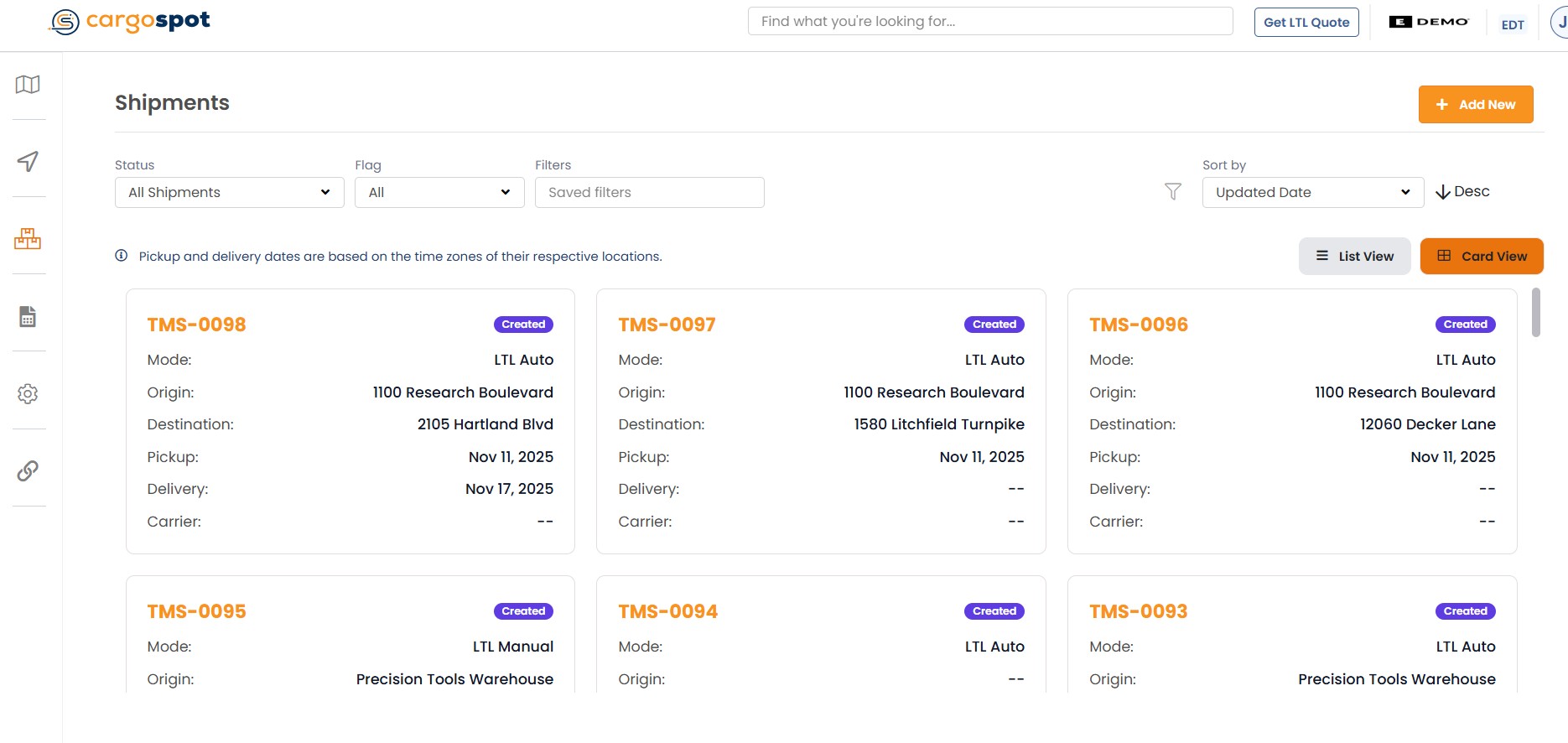The image size is (1568, 743).
Task: Open the Updated Date sort dropdown
Action: (x=1312, y=192)
